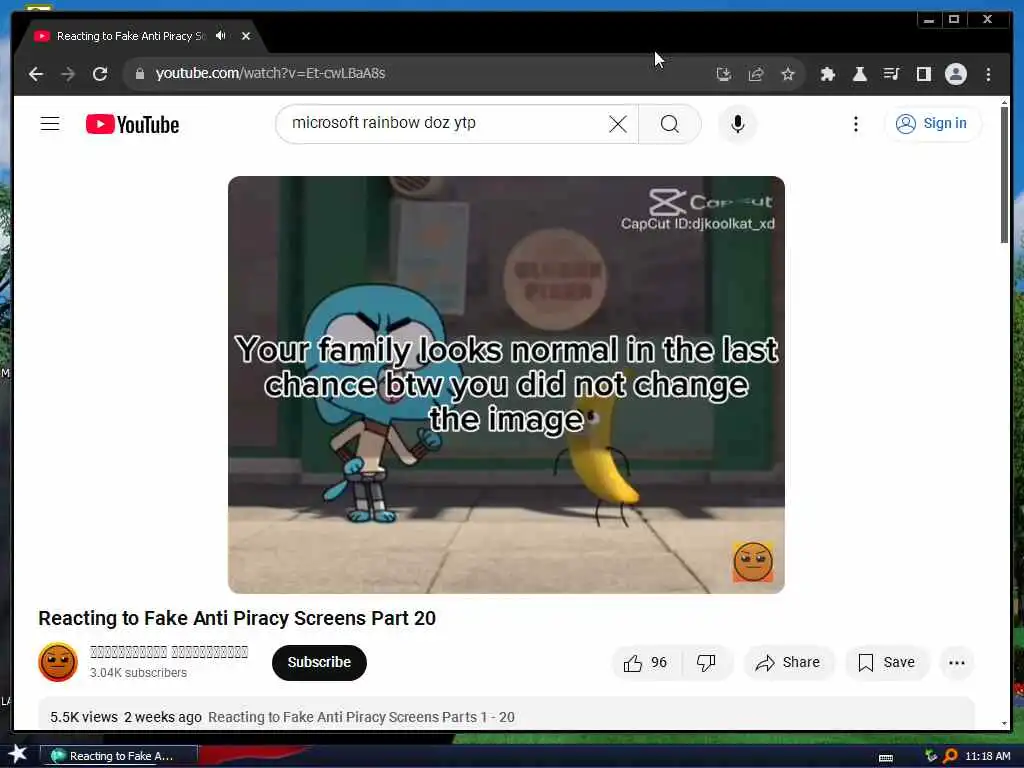Reload the YouTube page
Viewport: 1024px width, 768px height.
pyautogui.click(x=100, y=74)
